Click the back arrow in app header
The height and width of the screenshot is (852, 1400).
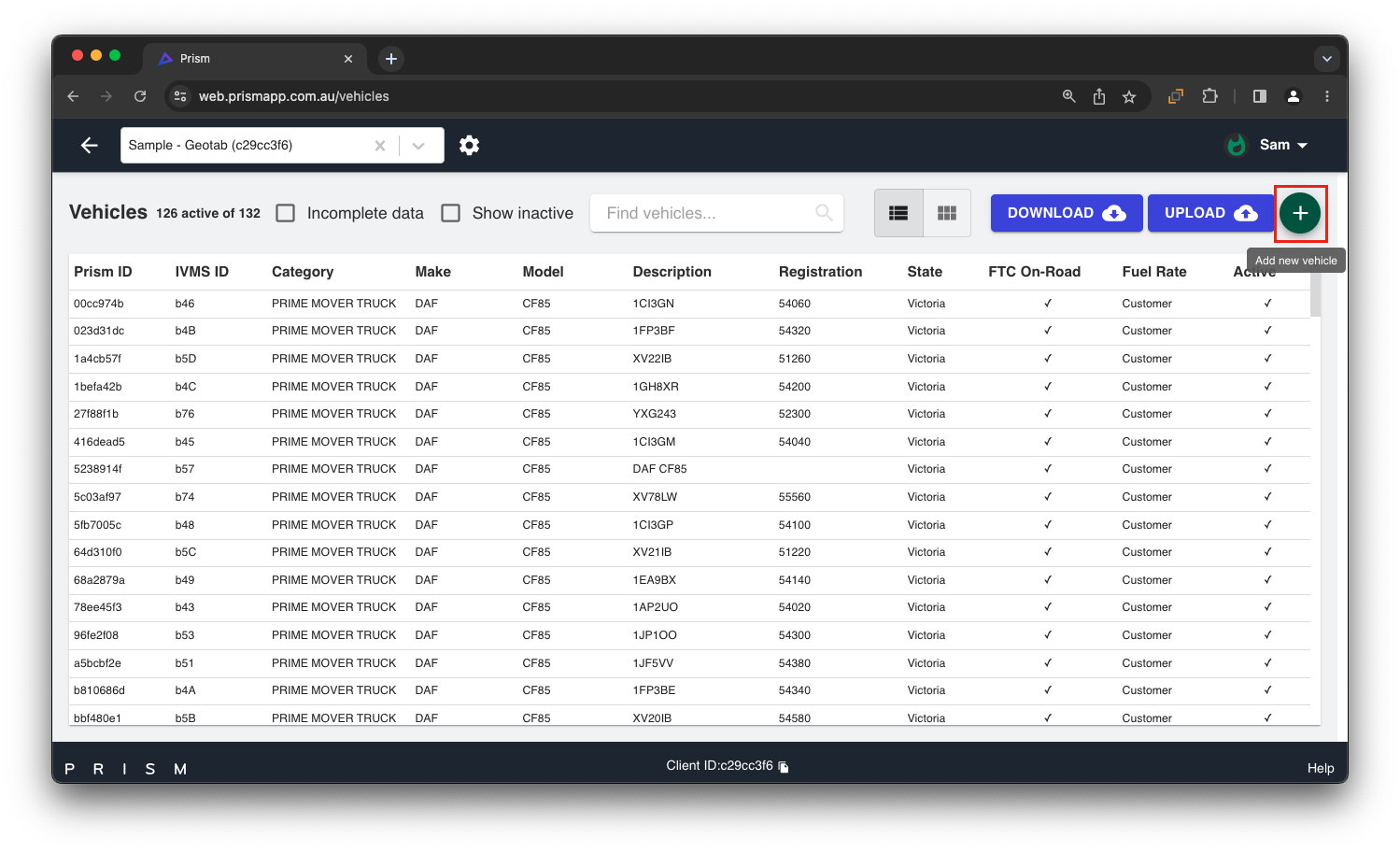tap(90, 145)
